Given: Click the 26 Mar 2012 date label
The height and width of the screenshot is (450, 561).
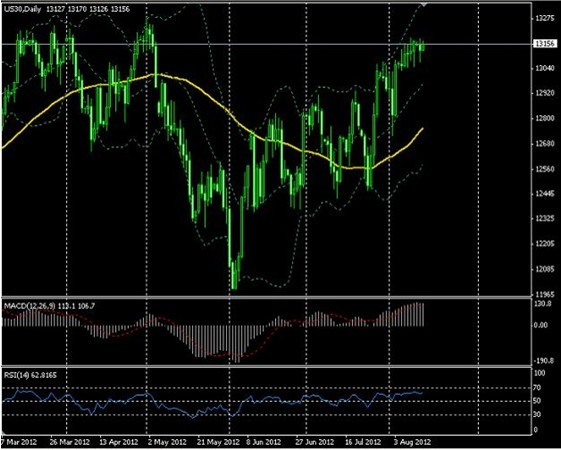Looking at the screenshot, I should point(71,441).
